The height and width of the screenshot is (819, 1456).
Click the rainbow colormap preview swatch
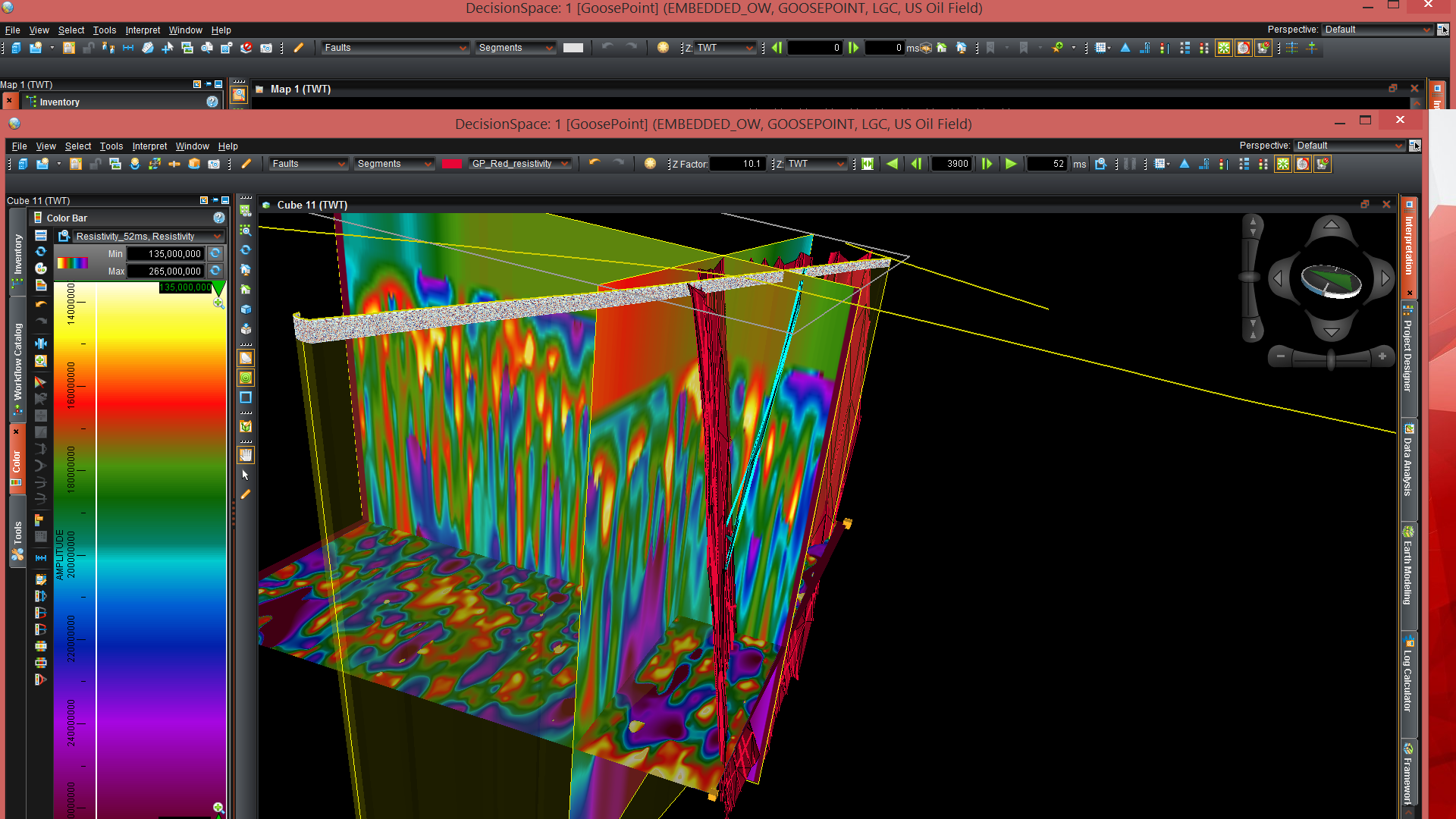pos(73,263)
